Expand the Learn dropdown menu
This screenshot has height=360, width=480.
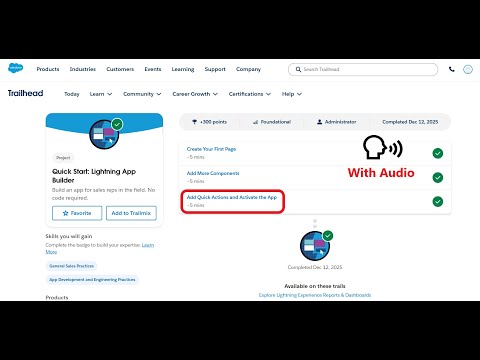coord(101,94)
